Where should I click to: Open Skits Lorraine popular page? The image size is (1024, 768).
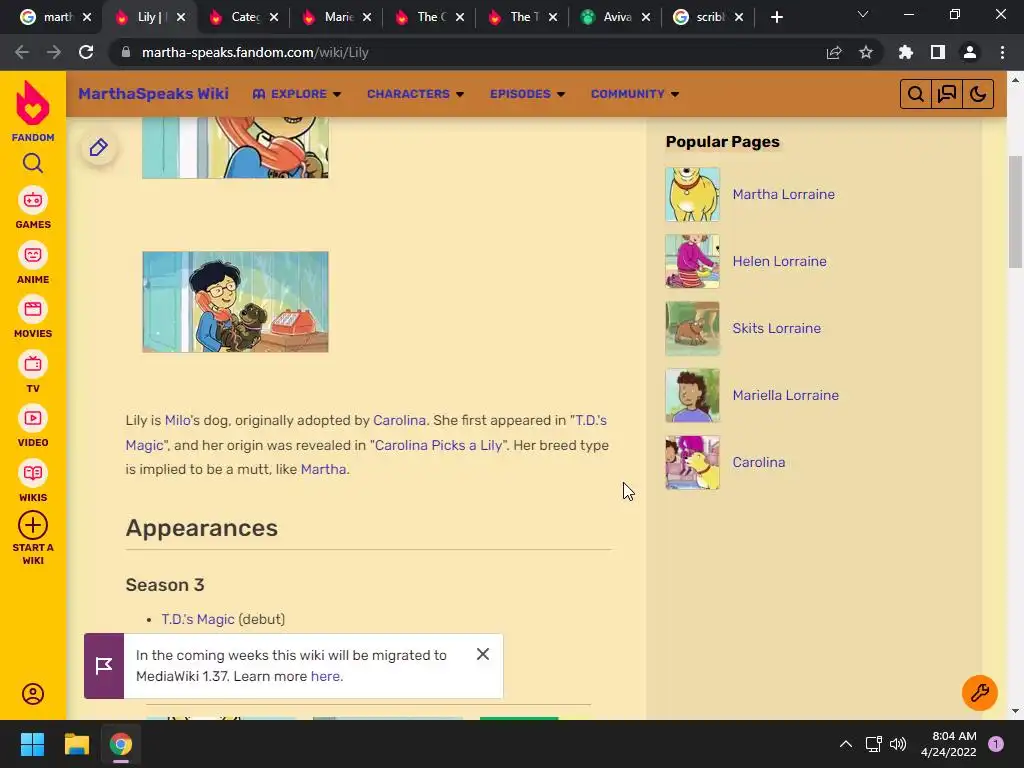776,328
